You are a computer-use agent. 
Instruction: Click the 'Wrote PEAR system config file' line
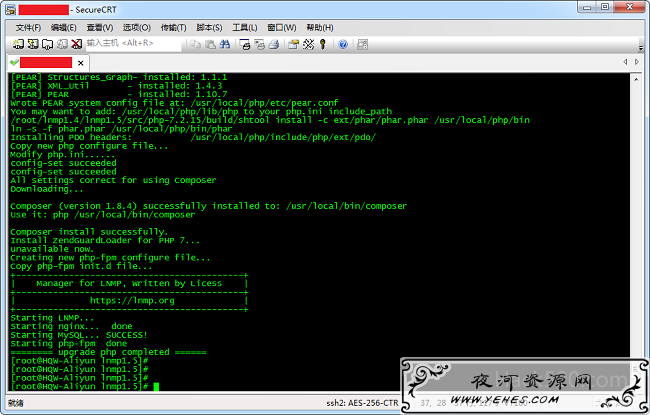[174, 103]
